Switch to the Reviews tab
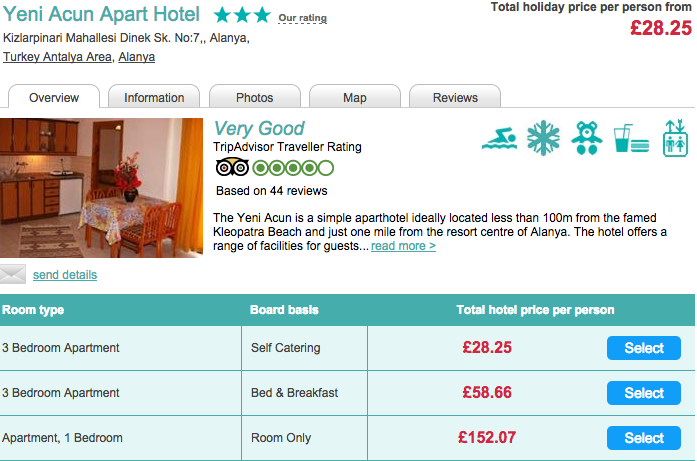This screenshot has width=697, height=461. pos(455,96)
